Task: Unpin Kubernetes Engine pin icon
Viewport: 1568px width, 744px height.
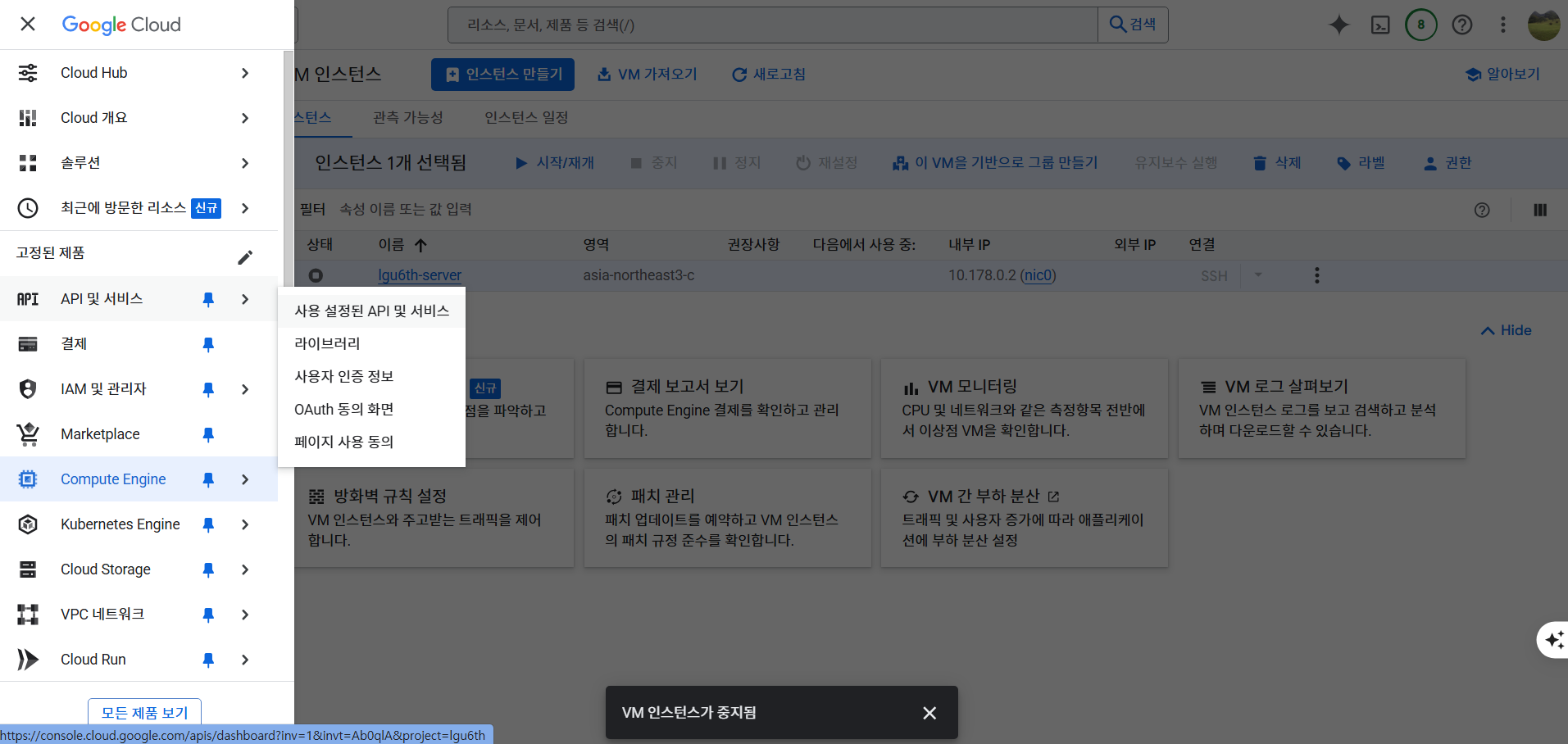Action: tap(208, 524)
